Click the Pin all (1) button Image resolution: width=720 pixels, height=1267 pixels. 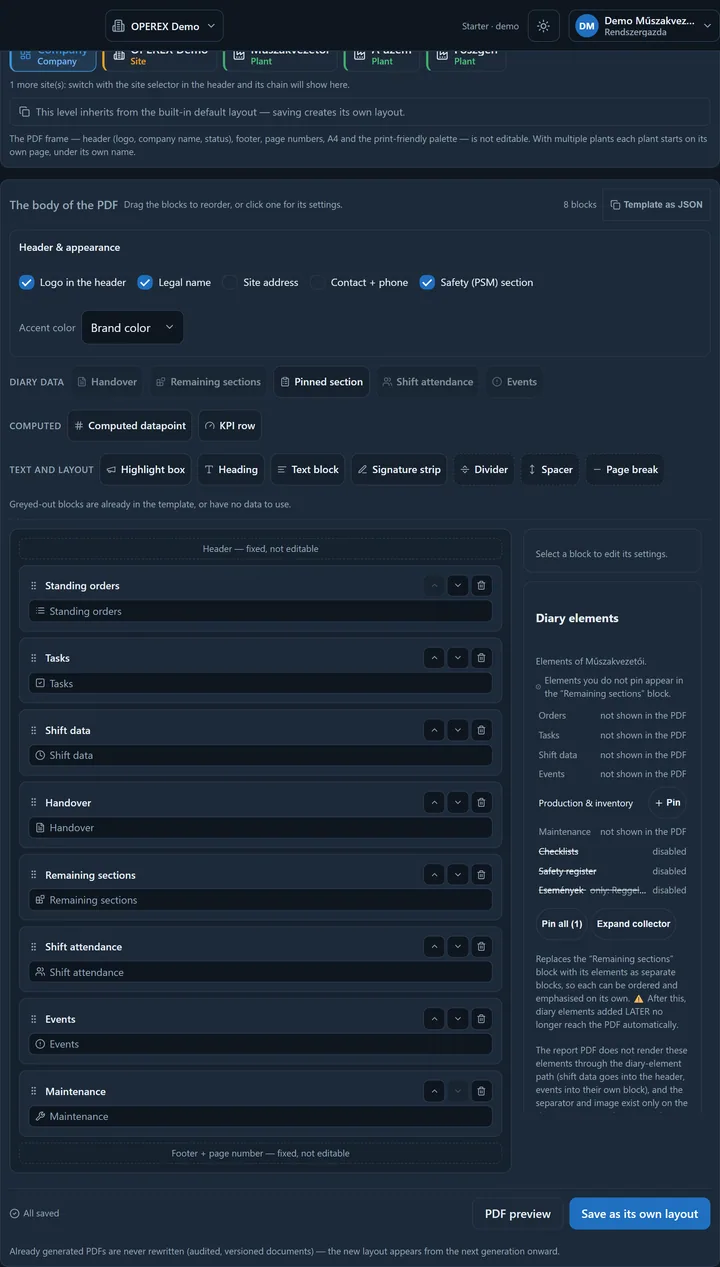pos(562,924)
